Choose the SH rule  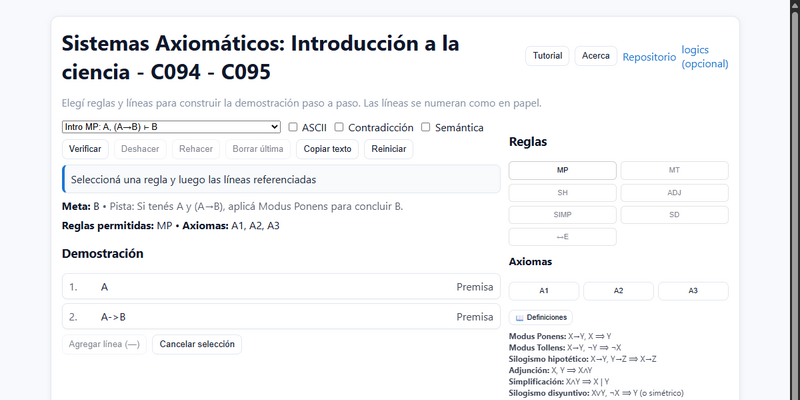(562, 192)
